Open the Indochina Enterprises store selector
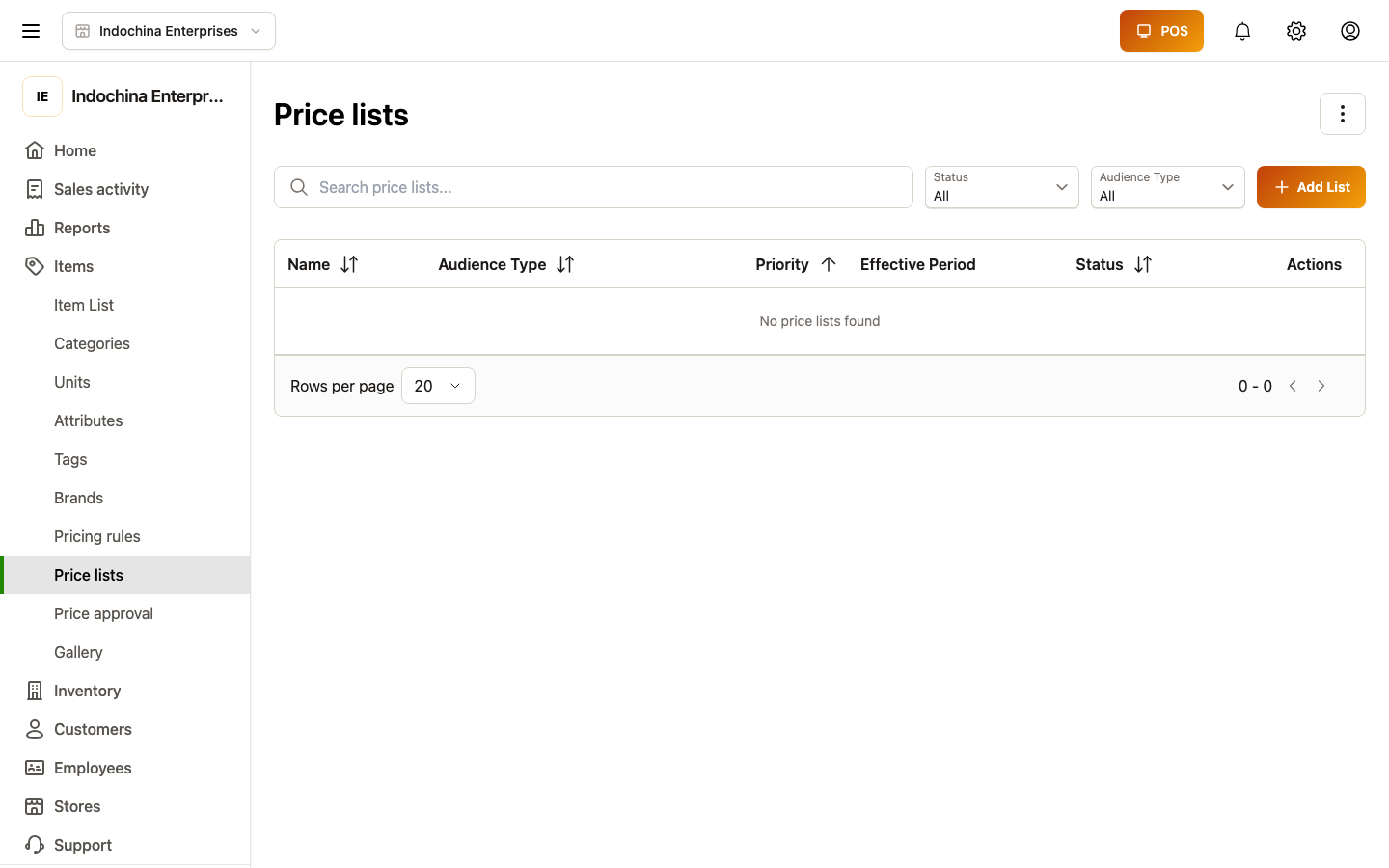Viewport: 1389px width, 868px height. point(169,31)
